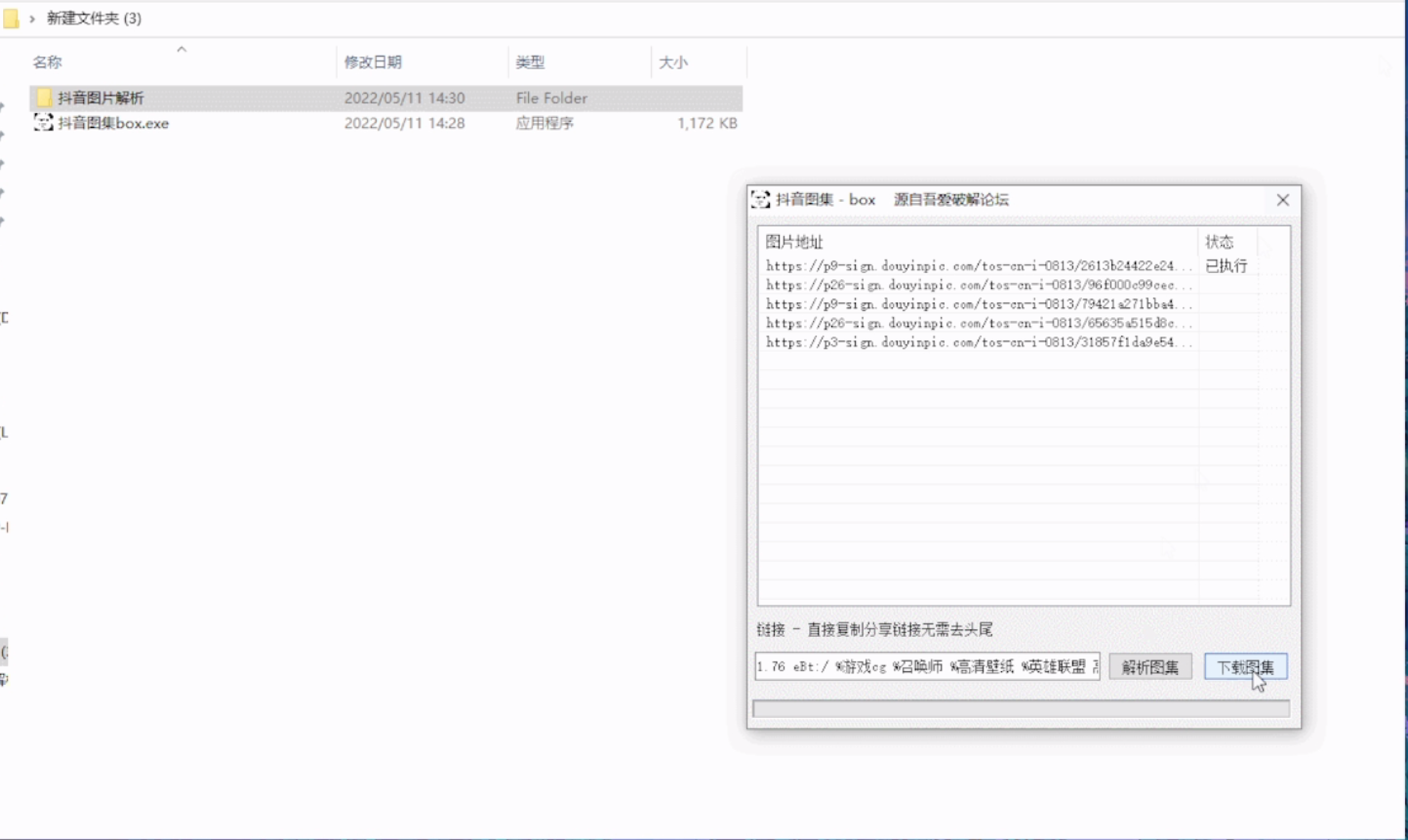Close the 抖音图集 - box dialog

pyautogui.click(x=1282, y=200)
